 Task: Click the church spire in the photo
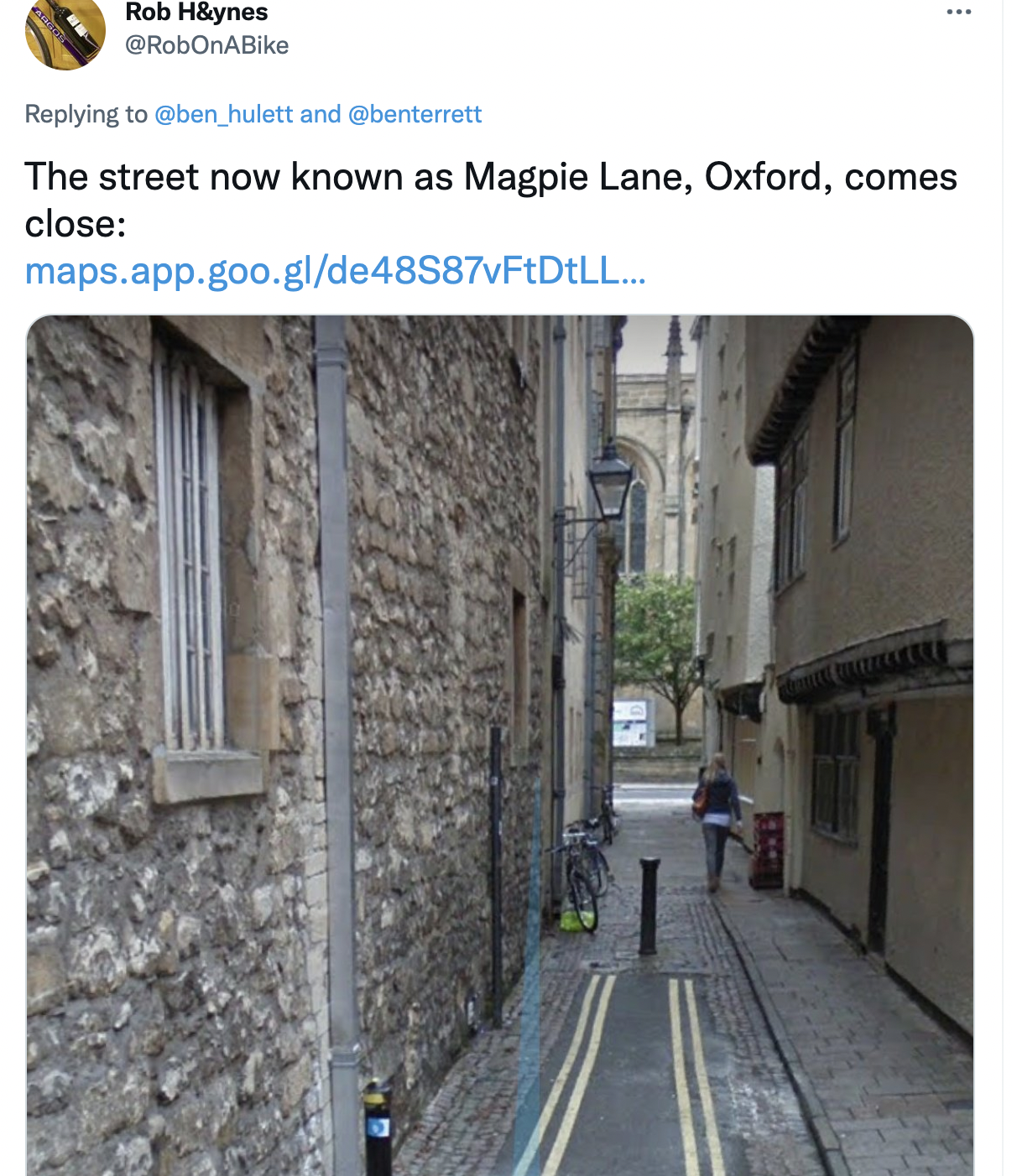(x=674, y=344)
